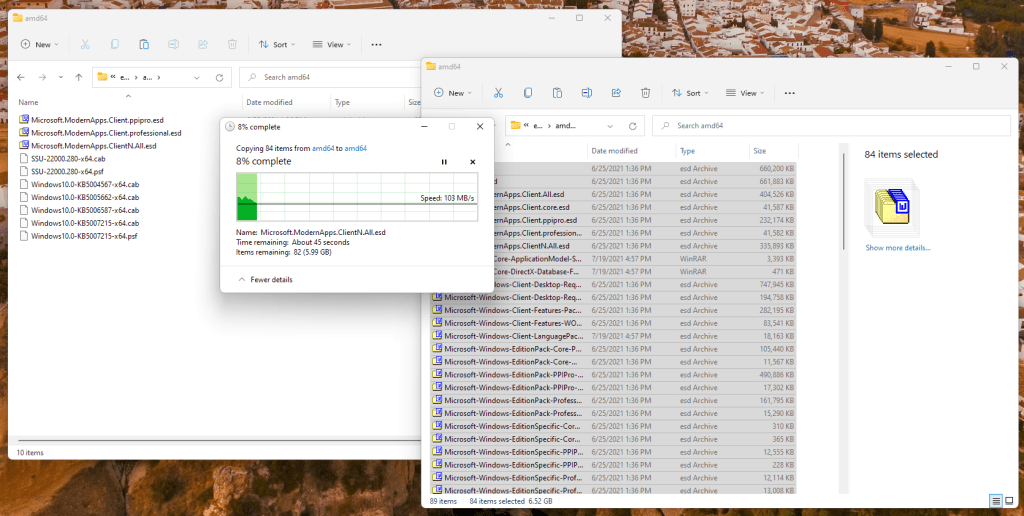Open destination amd64 link after 'to'
The image size is (1024, 516).
tap(355, 148)
